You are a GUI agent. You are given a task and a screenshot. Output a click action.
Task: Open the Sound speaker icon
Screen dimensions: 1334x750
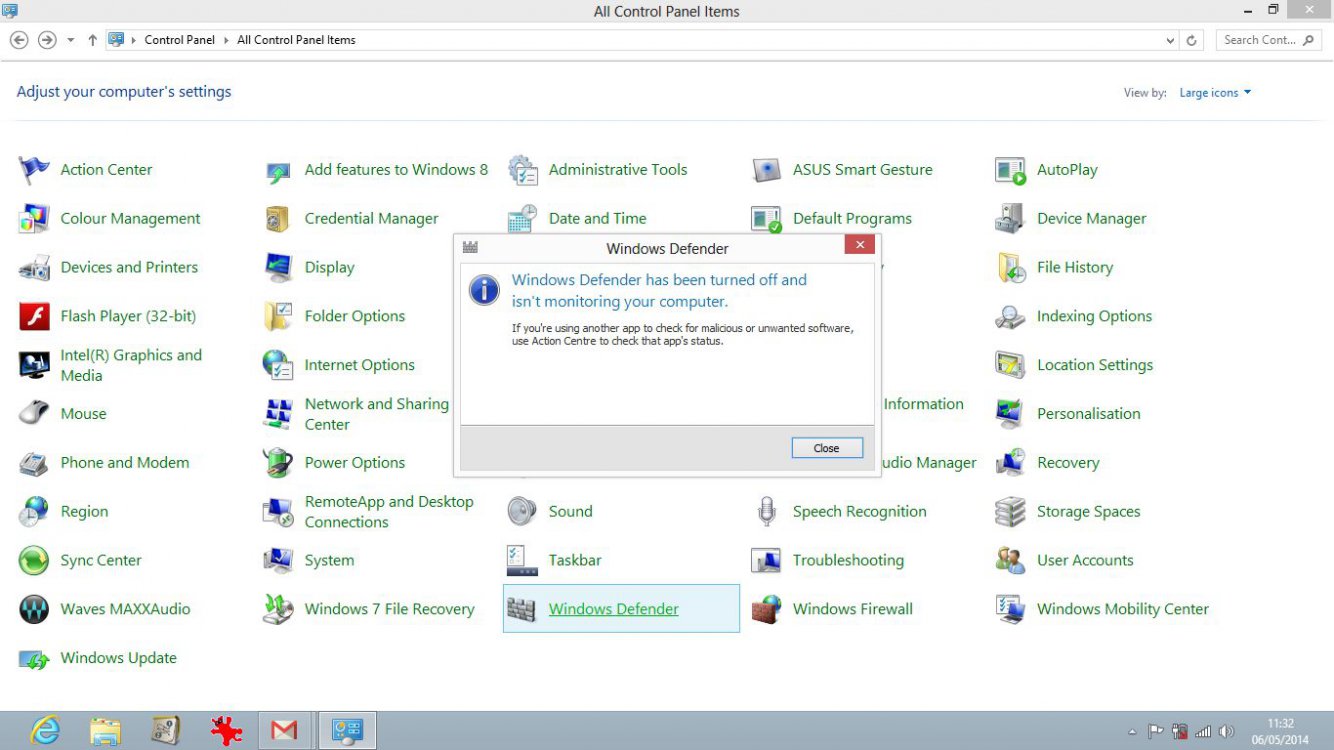(x=522, y=512)
